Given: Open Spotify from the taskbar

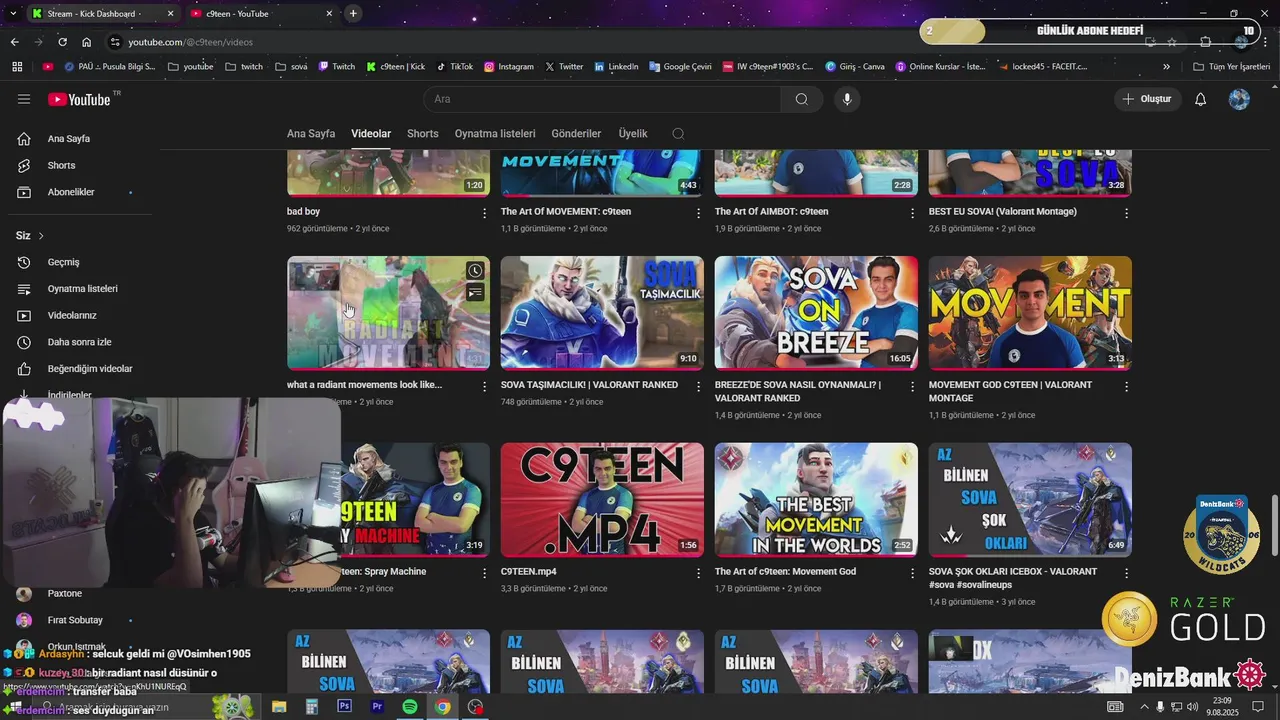Looking at the screenshot, I should (410, 706).
